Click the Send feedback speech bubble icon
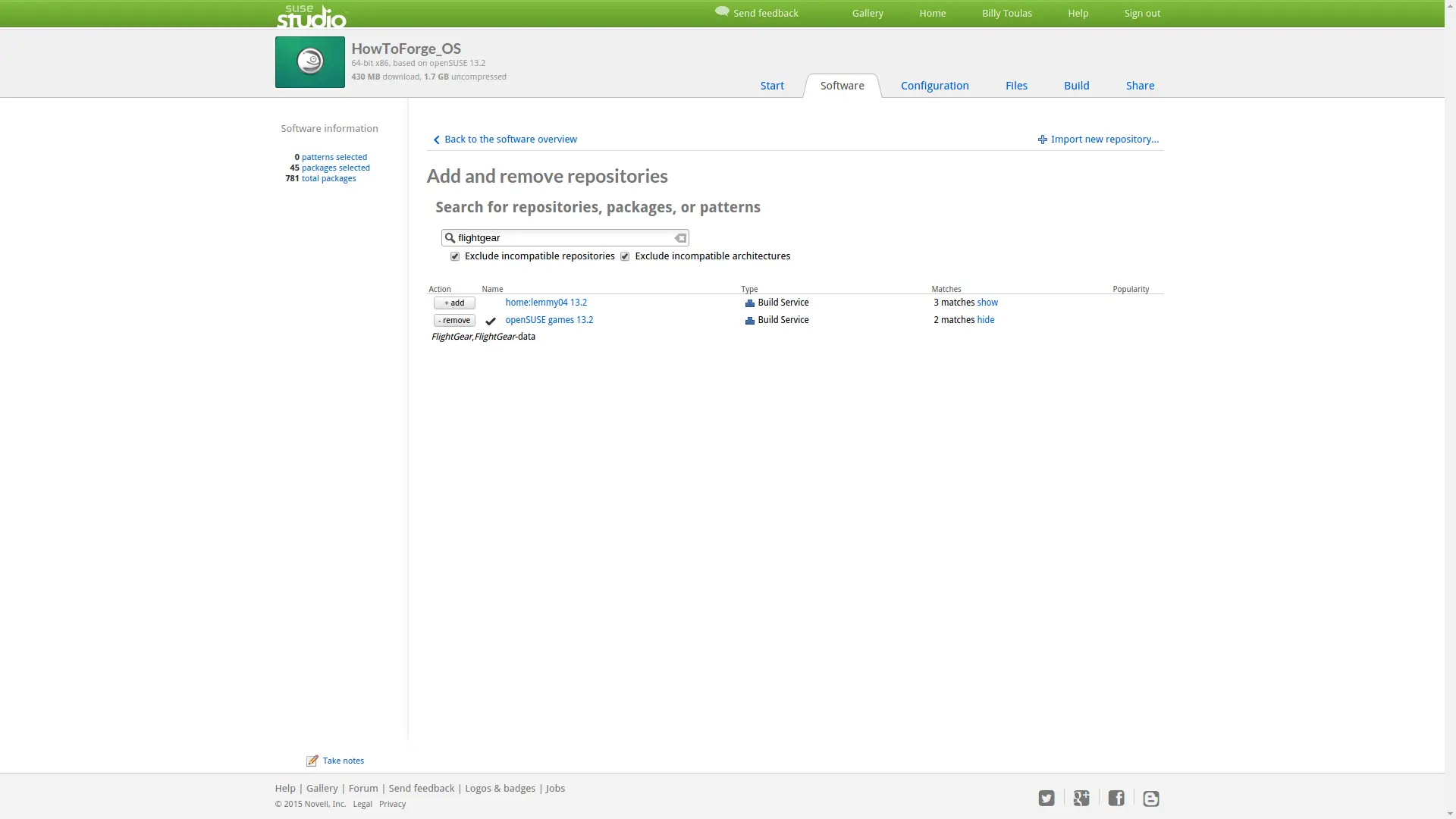1456x819 pixels. click(x=722, y=11)
